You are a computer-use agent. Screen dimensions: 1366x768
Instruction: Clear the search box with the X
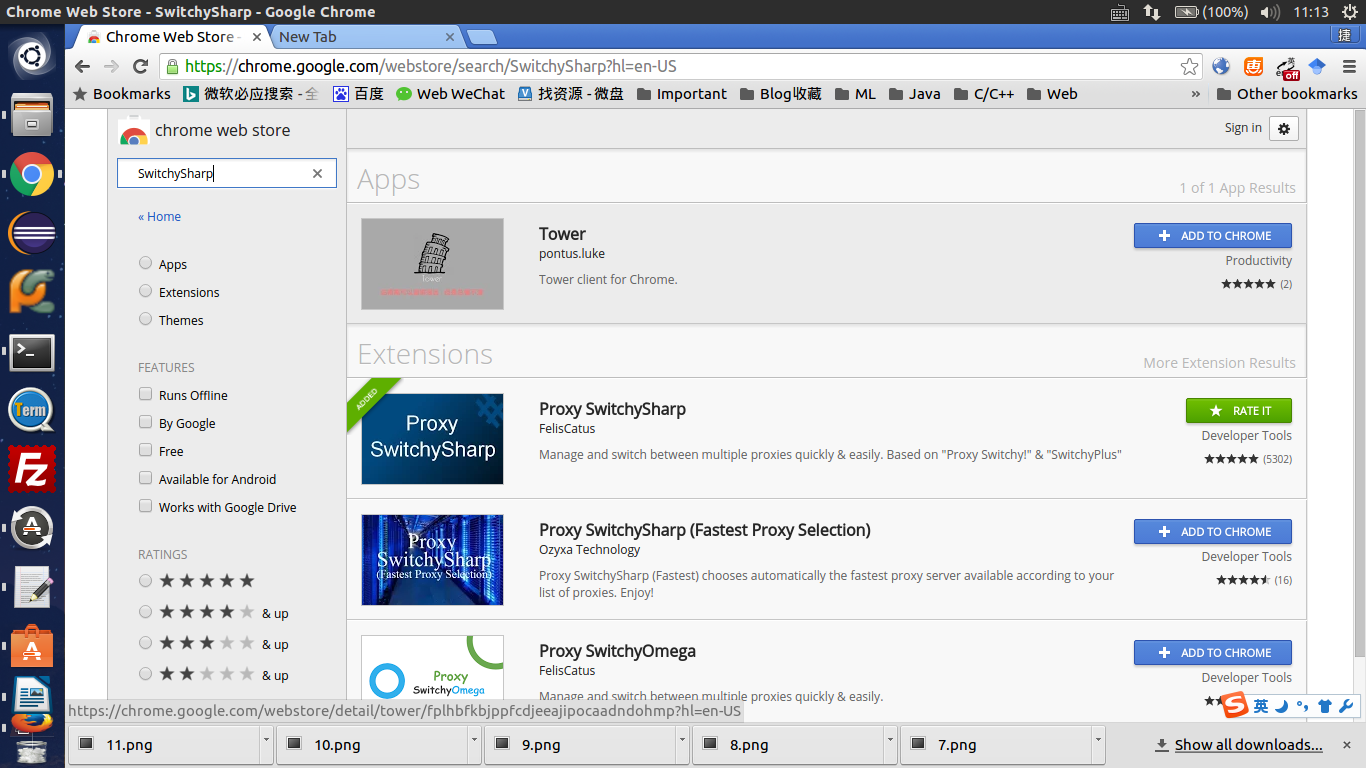317,173
